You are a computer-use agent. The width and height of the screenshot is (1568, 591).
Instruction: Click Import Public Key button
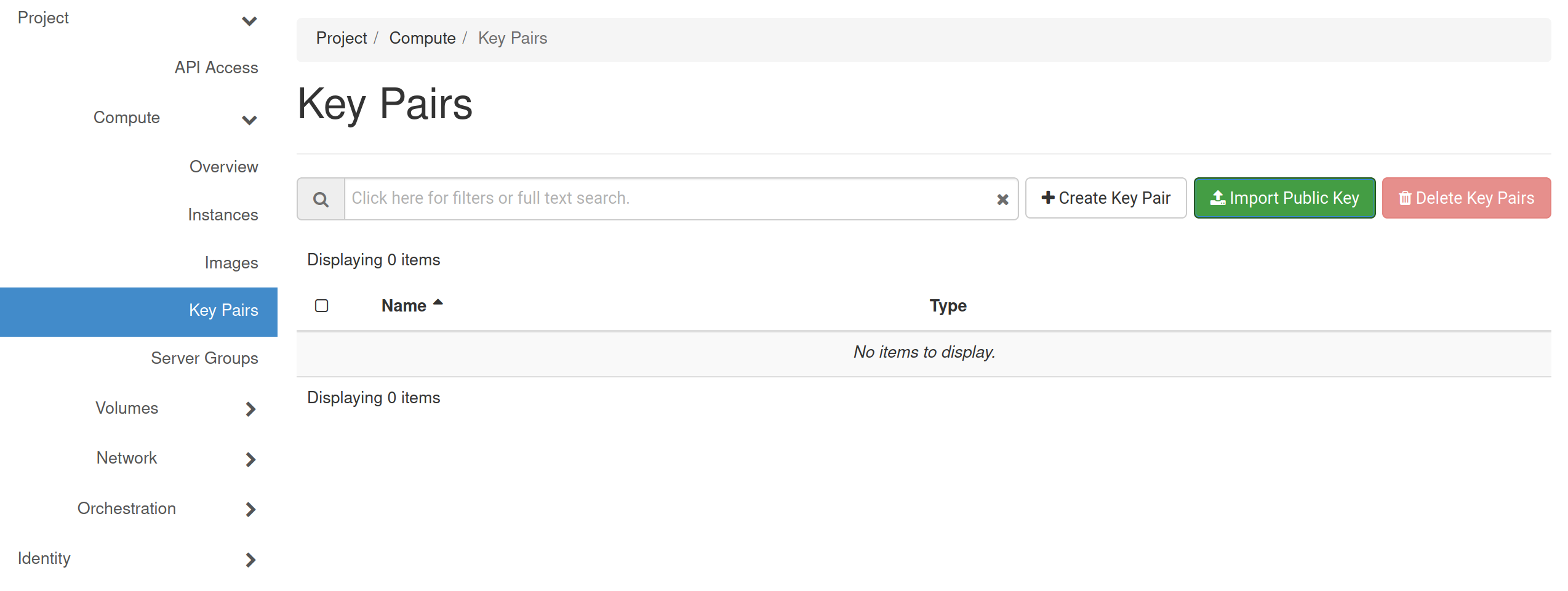click(1284, 198)
